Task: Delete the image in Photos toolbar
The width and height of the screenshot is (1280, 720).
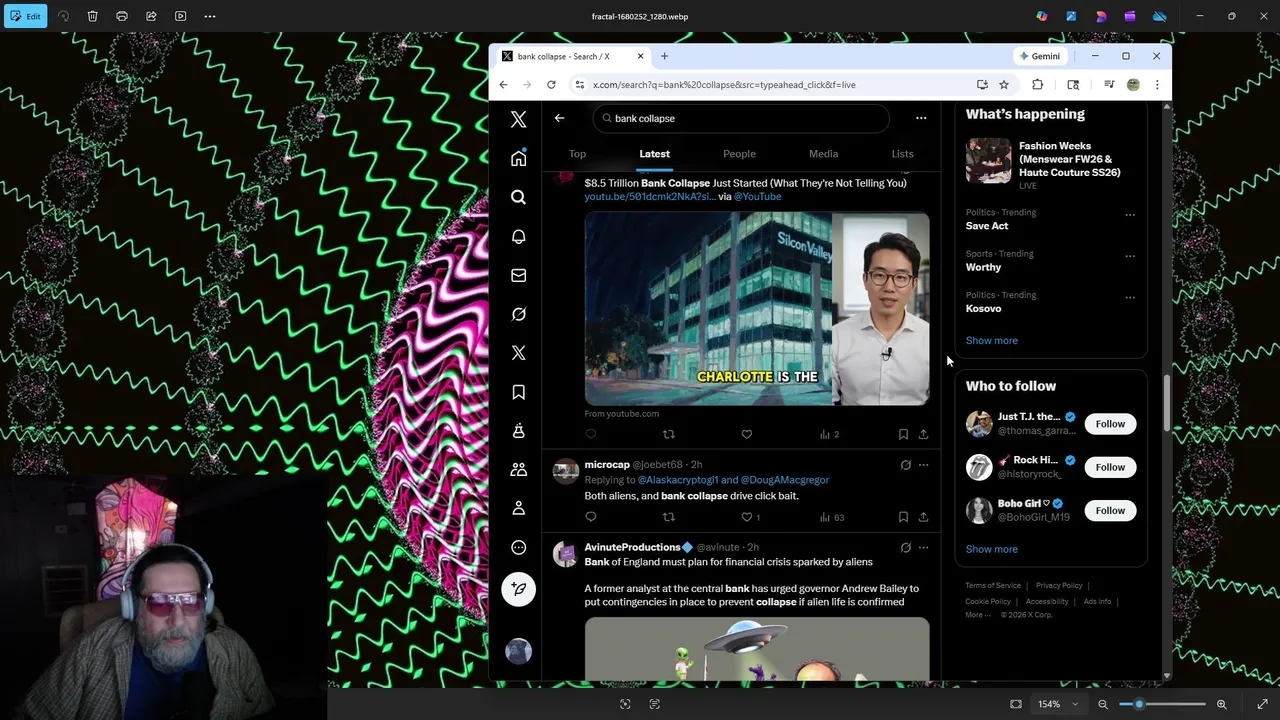Action: tap(92, 16)
